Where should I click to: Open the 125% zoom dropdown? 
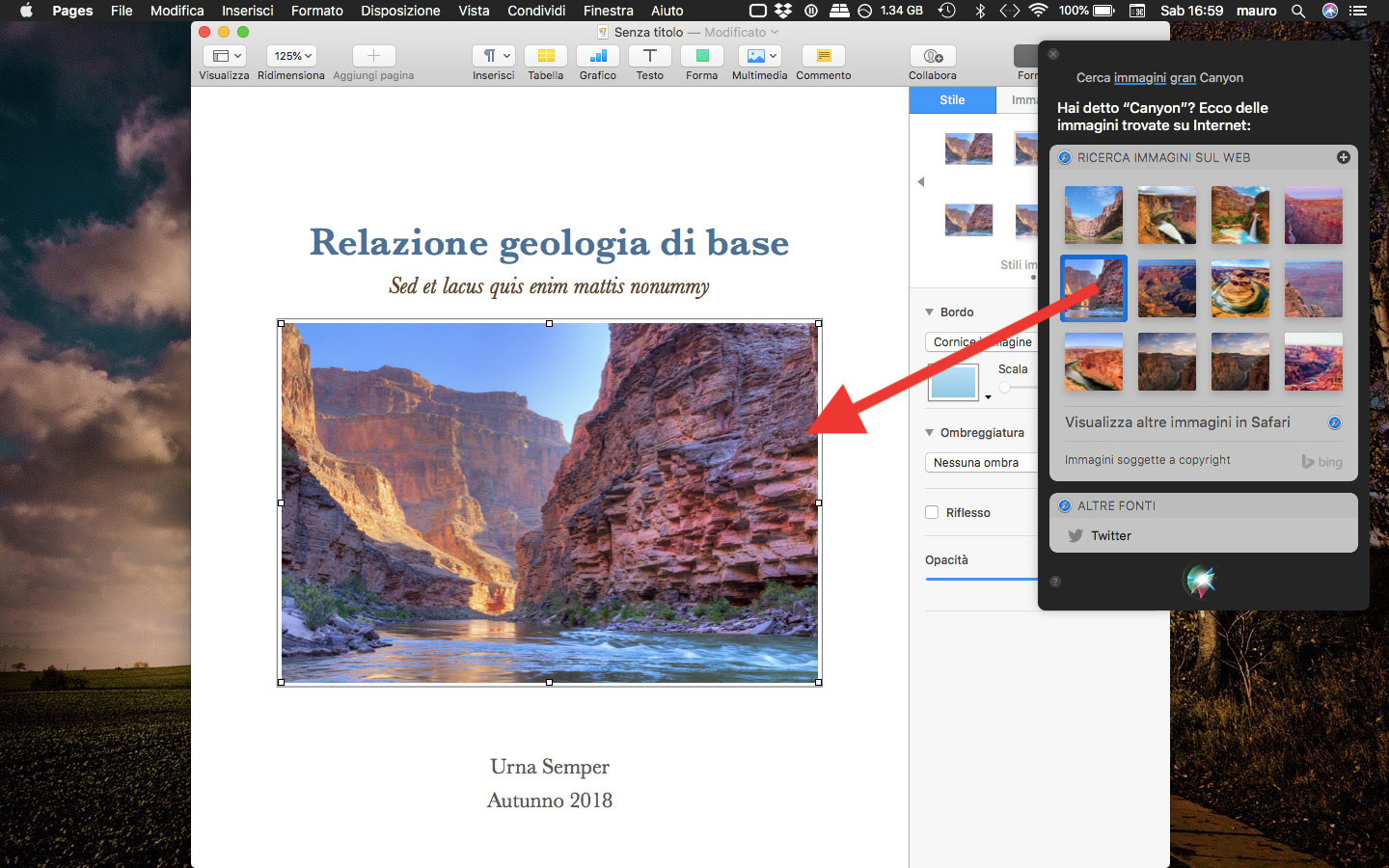tap(291, 56)
